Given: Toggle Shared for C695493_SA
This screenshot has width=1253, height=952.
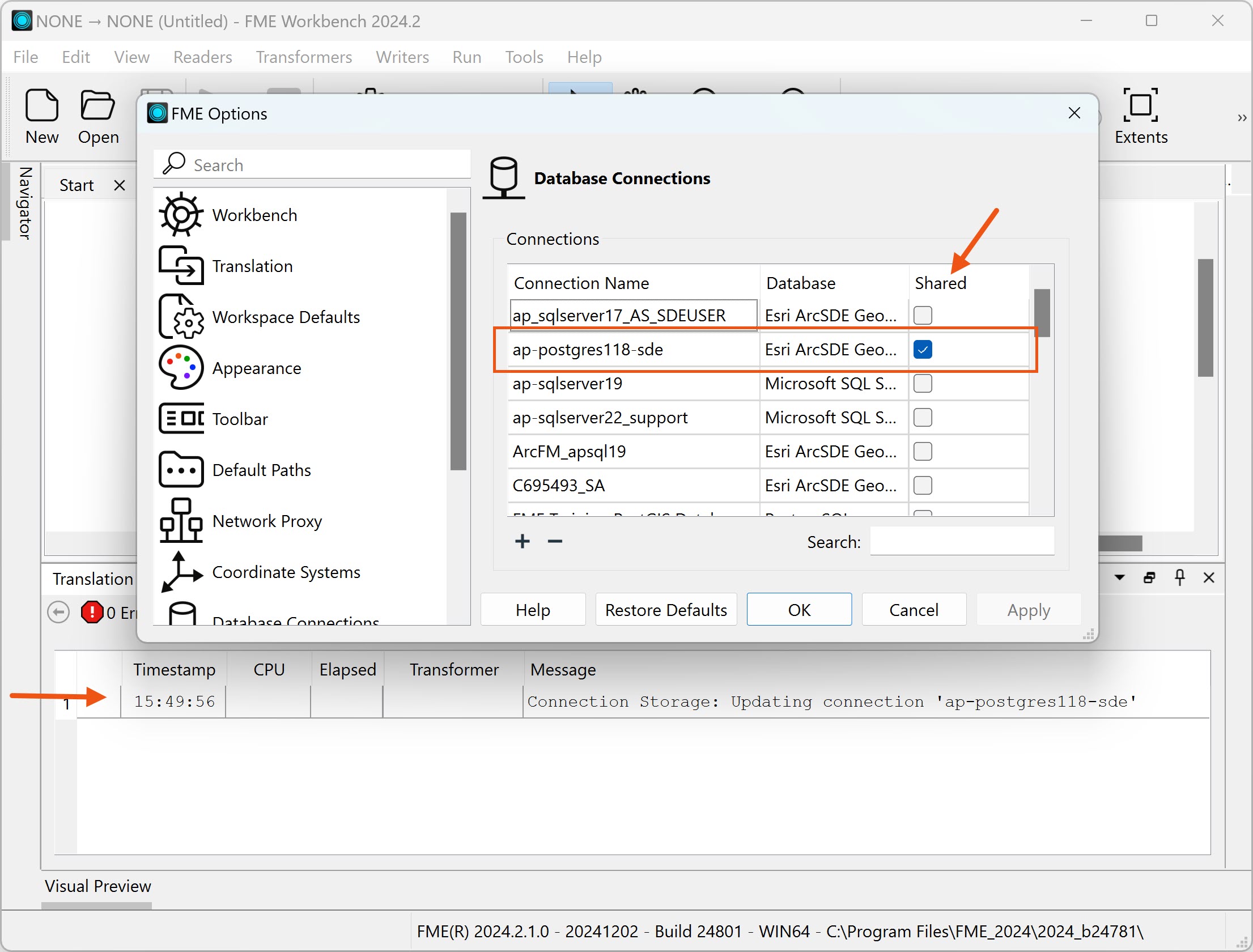Looking at the screenshot, I should click(923, 485).
